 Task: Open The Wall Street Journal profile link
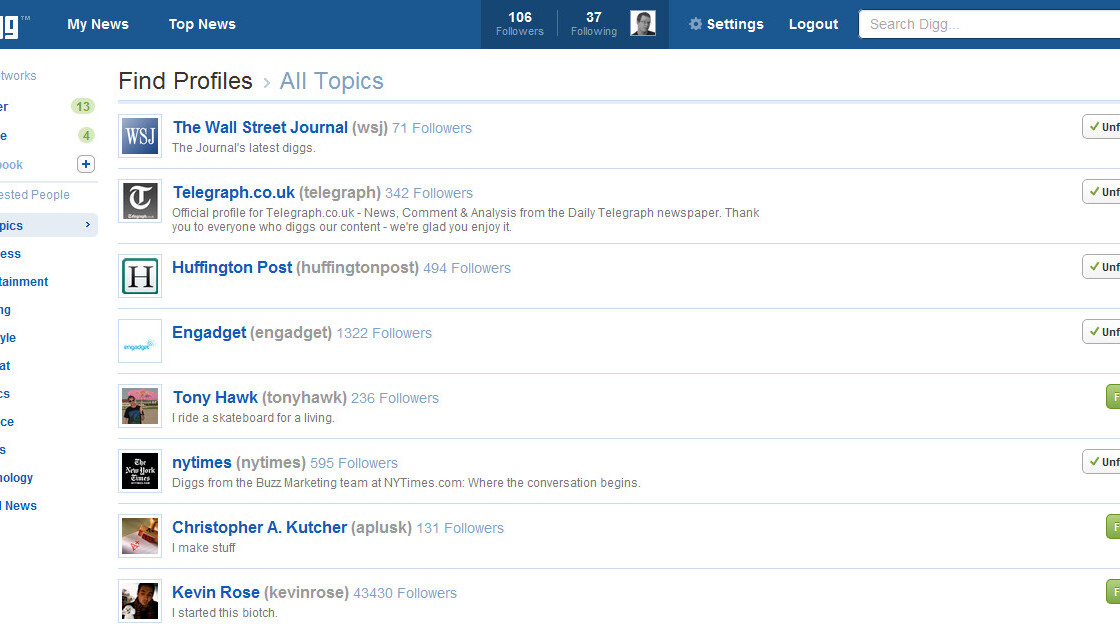pyautogui.click(x=260, y=127)
